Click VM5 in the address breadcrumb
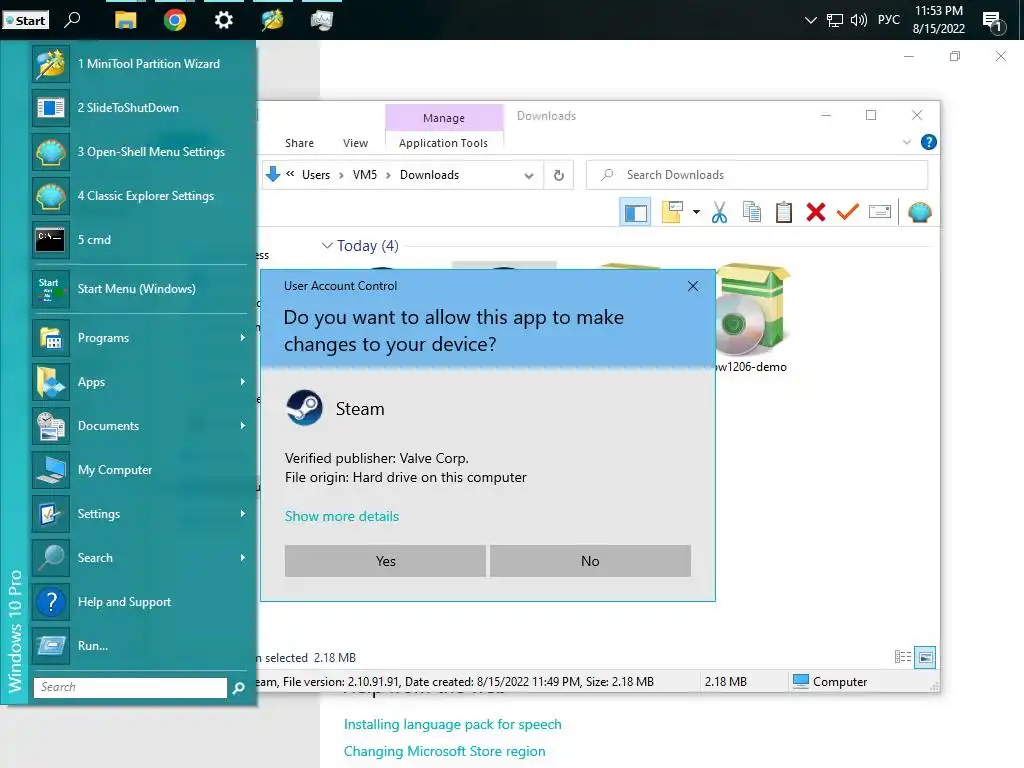 (365, 175)
